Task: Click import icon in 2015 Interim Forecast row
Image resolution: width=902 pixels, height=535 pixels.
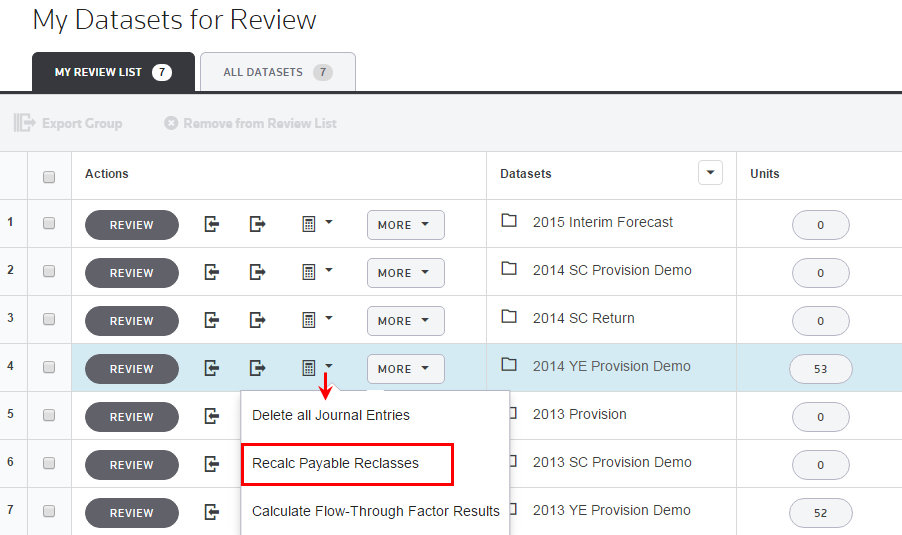Action: click(212, 225)
